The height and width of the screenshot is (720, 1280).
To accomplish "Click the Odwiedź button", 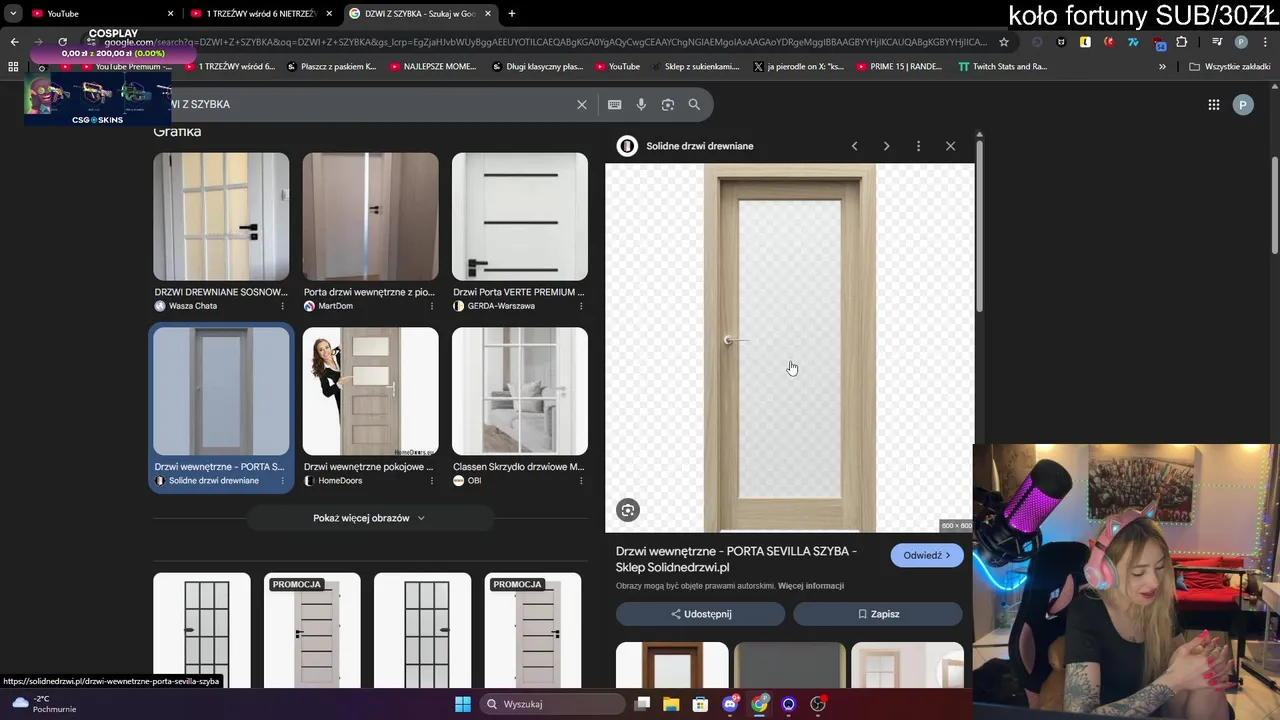I will (x=926, y=555).
